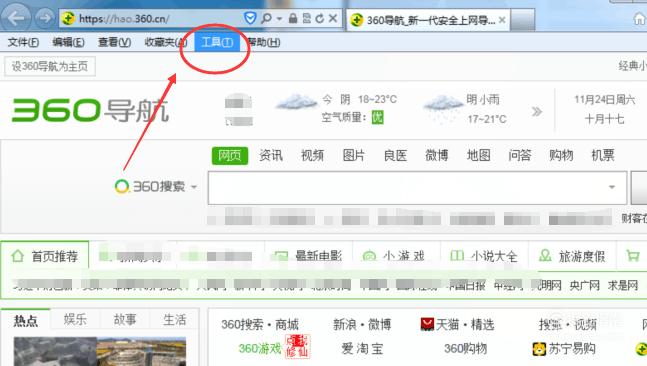Open the 首页推荐 tab
The image size is (647, 366).
[x=45, y=256]
